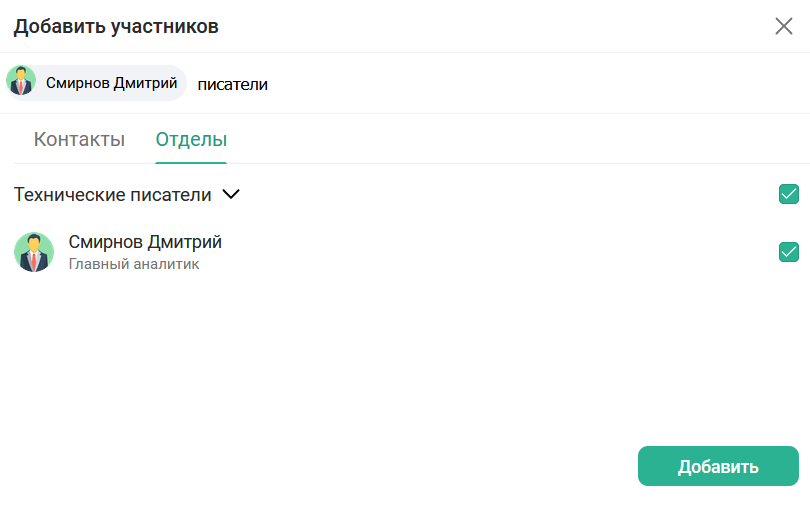Image resolution: width=810 pixels, height=517 pixels.
Task: Uncheck the checkbox beside Главный аналитик Смирнов Дмитрий
Action: coord(788,252)
